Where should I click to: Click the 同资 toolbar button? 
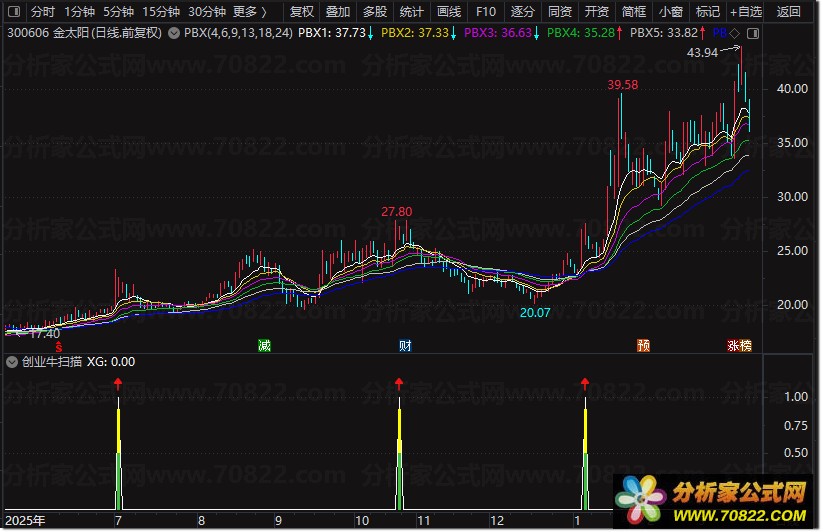(x=560, y=12)
